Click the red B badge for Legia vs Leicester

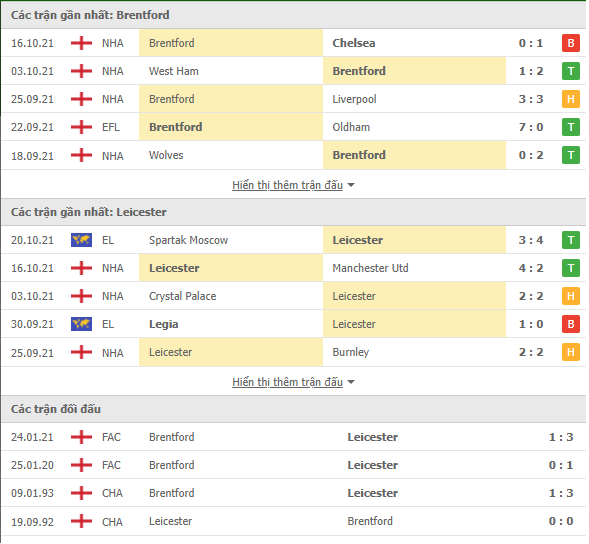pos(572,325)
